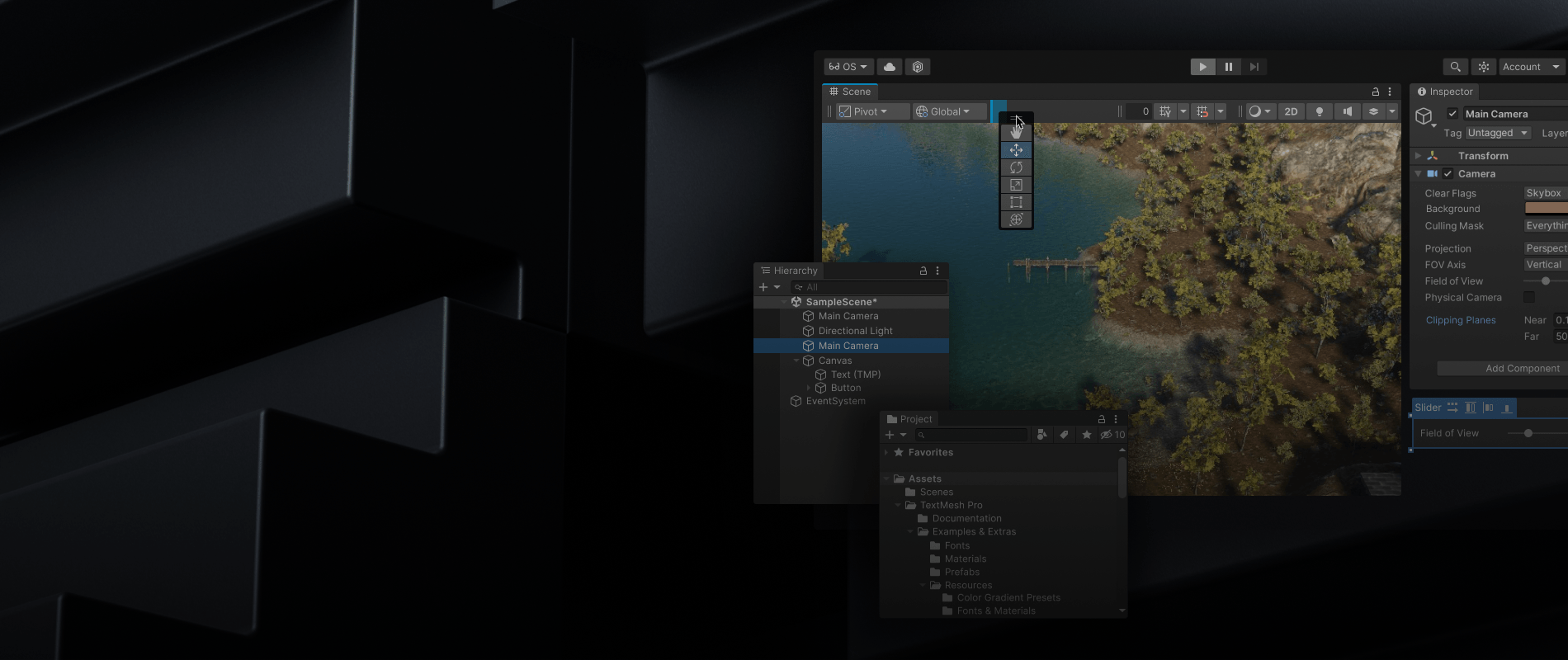Choose the Scale tool icon
The height and width of the screenshot is (660, 1568).
pos(1016,185)
